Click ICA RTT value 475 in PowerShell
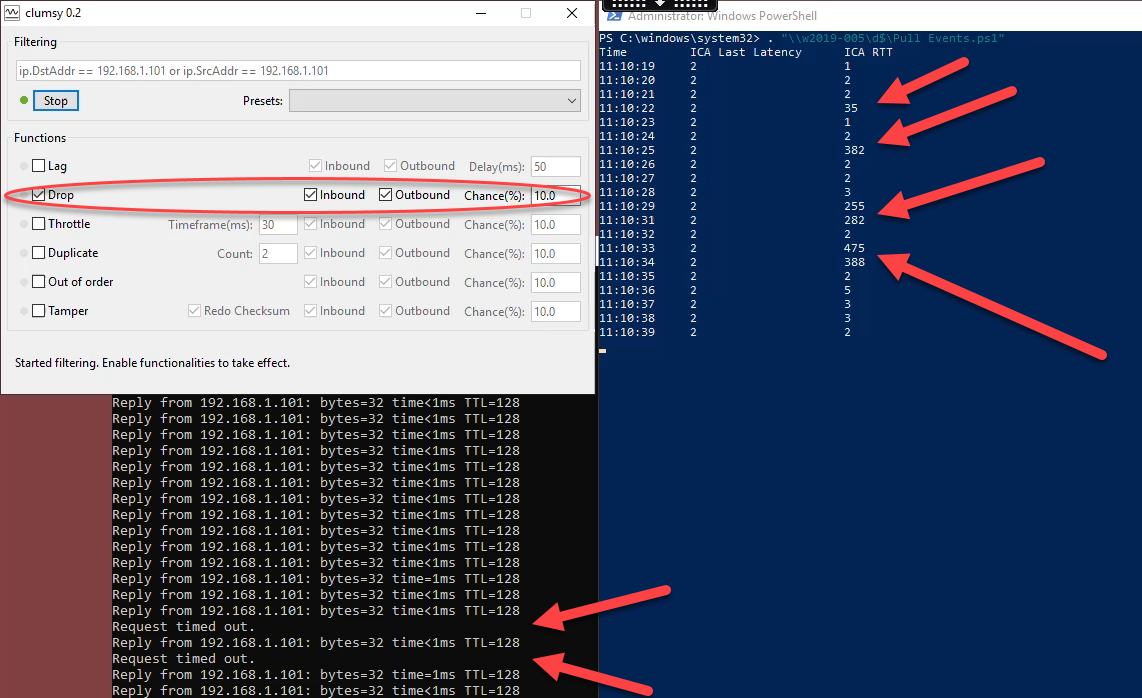This screenshot has width=1142, height=698. (854, 248)
